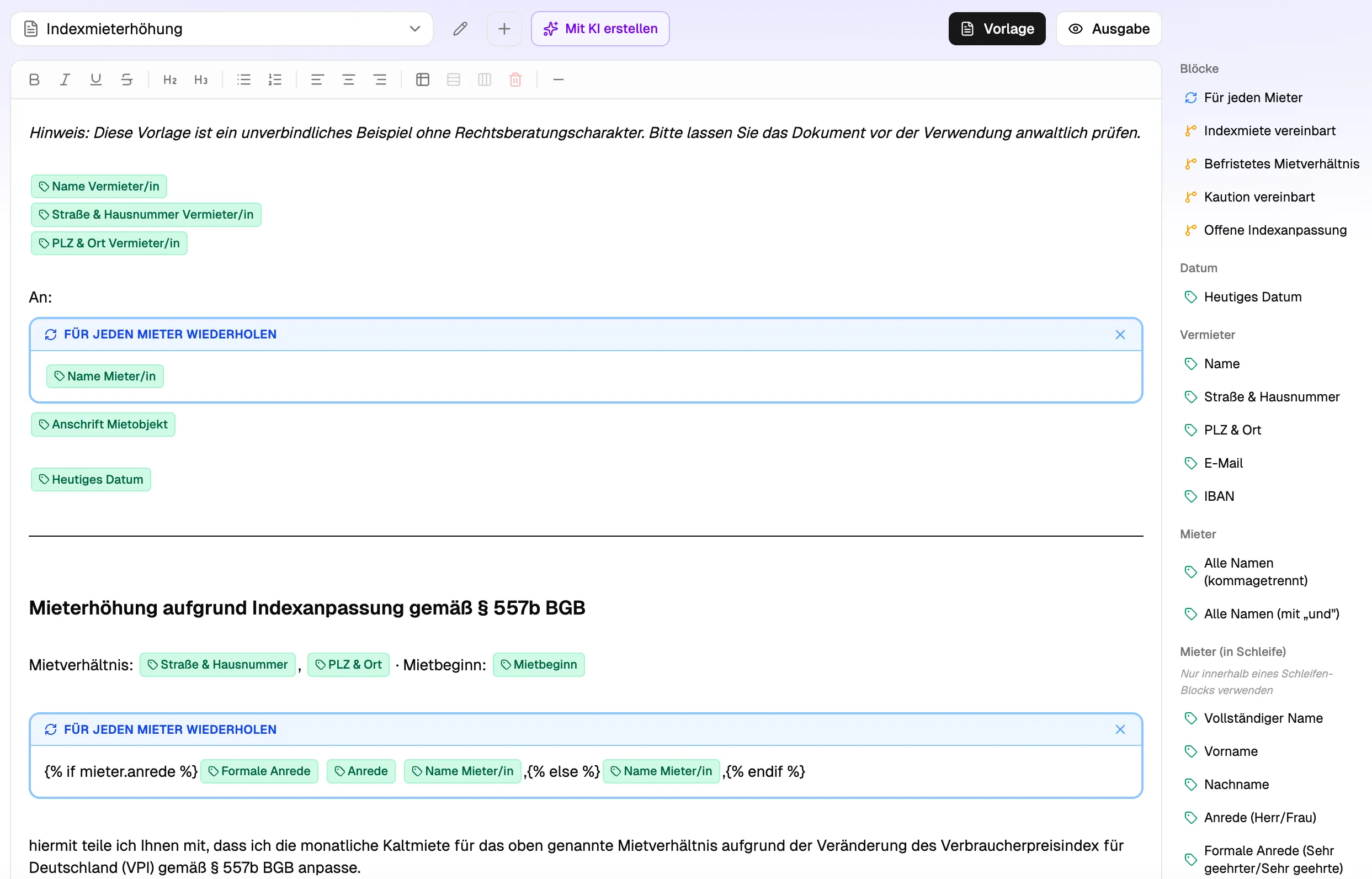Insert Alle Namen (kommagetrennt) variable
The width and height of the screenshot is (1372, 879).
pos(1246,572)
